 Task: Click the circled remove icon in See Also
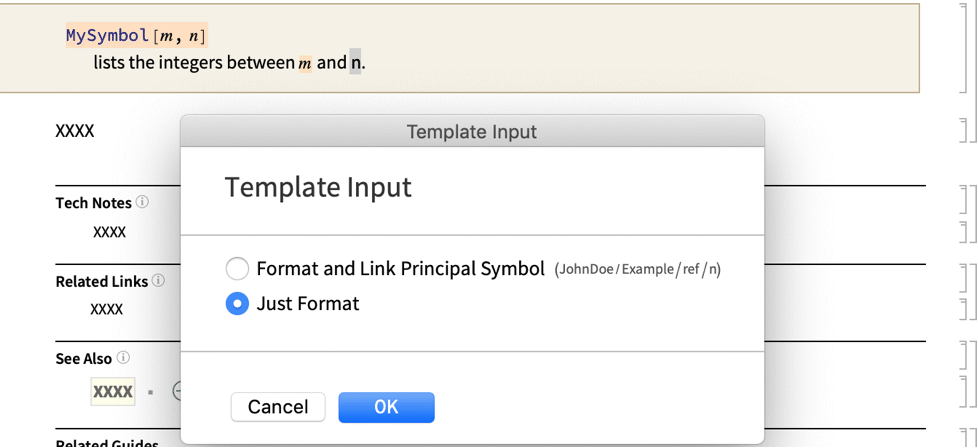tap(176, 392)
